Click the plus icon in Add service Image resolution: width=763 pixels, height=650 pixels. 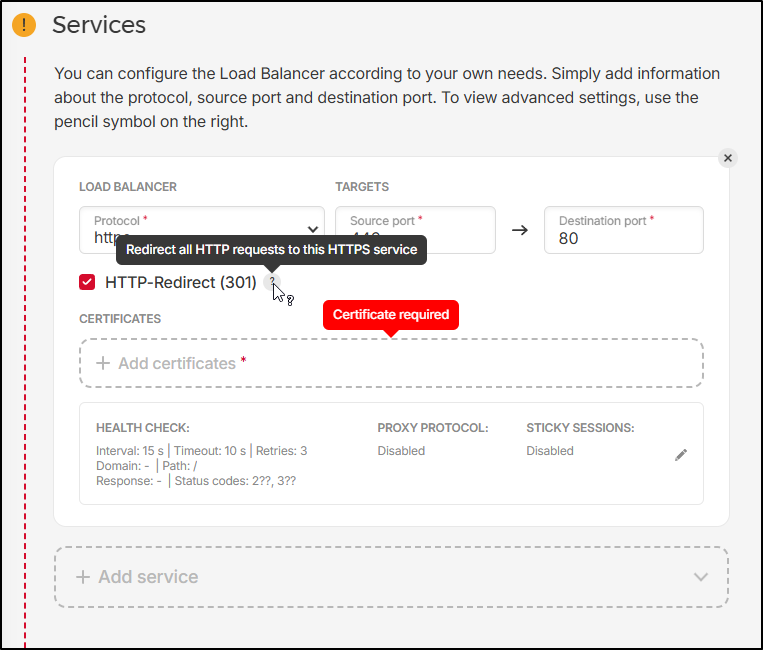tap(83, 577)
